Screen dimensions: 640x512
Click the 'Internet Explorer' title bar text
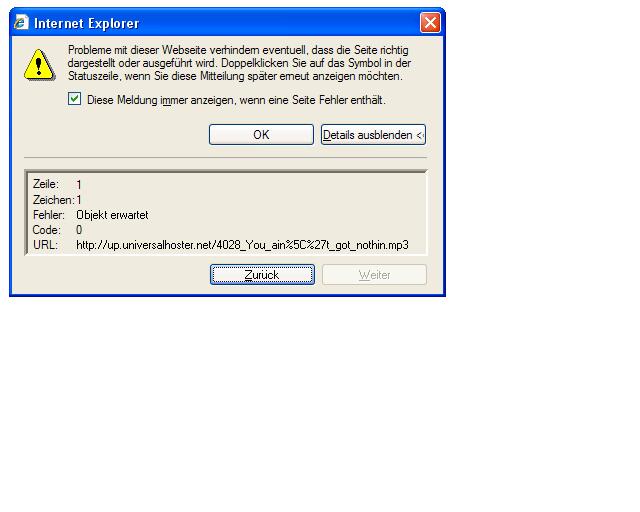(x=87, y=23)
